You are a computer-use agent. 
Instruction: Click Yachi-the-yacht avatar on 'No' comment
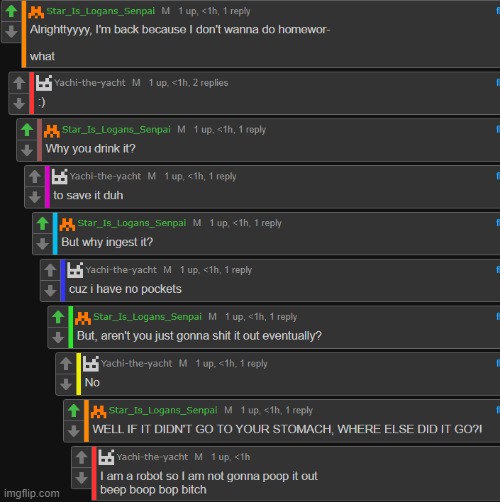pos(91,364)
